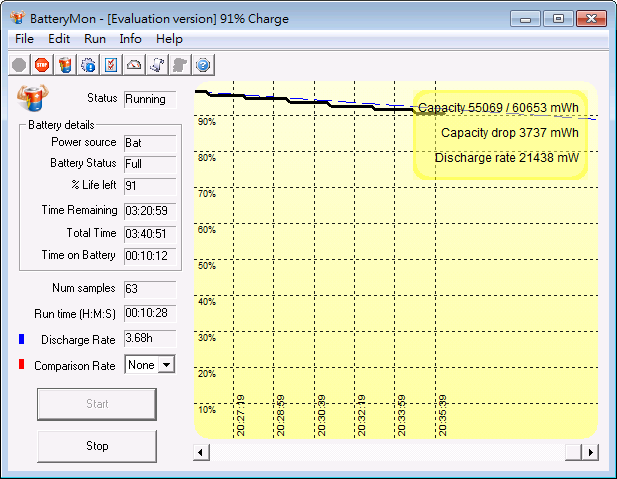Click the horizontal scrollbar thumb under graph

pos(573,452)
